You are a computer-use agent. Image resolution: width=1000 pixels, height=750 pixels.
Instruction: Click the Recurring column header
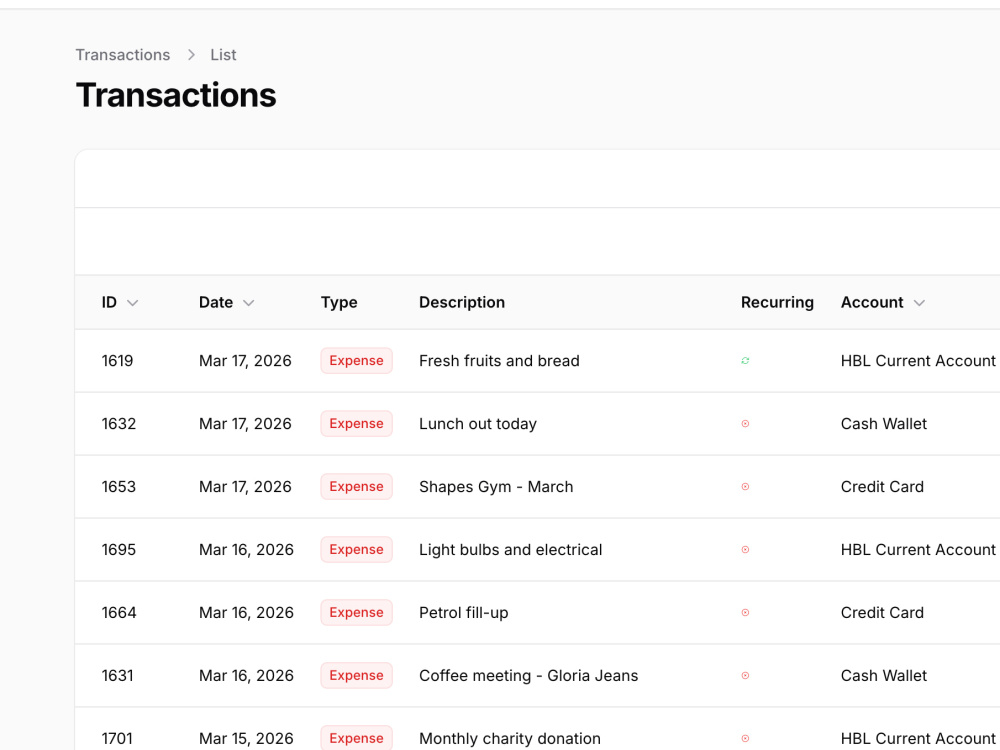777,302
